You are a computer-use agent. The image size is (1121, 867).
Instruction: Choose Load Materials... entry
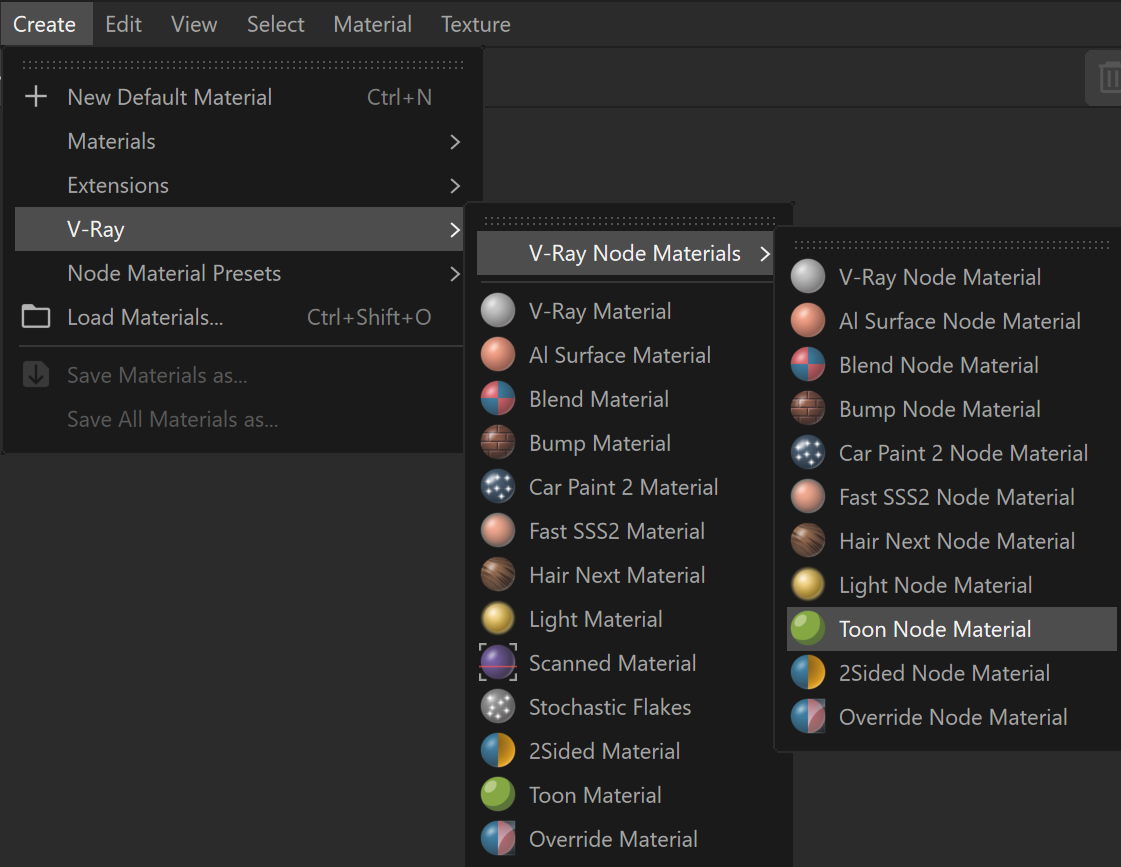pos(239,317)
